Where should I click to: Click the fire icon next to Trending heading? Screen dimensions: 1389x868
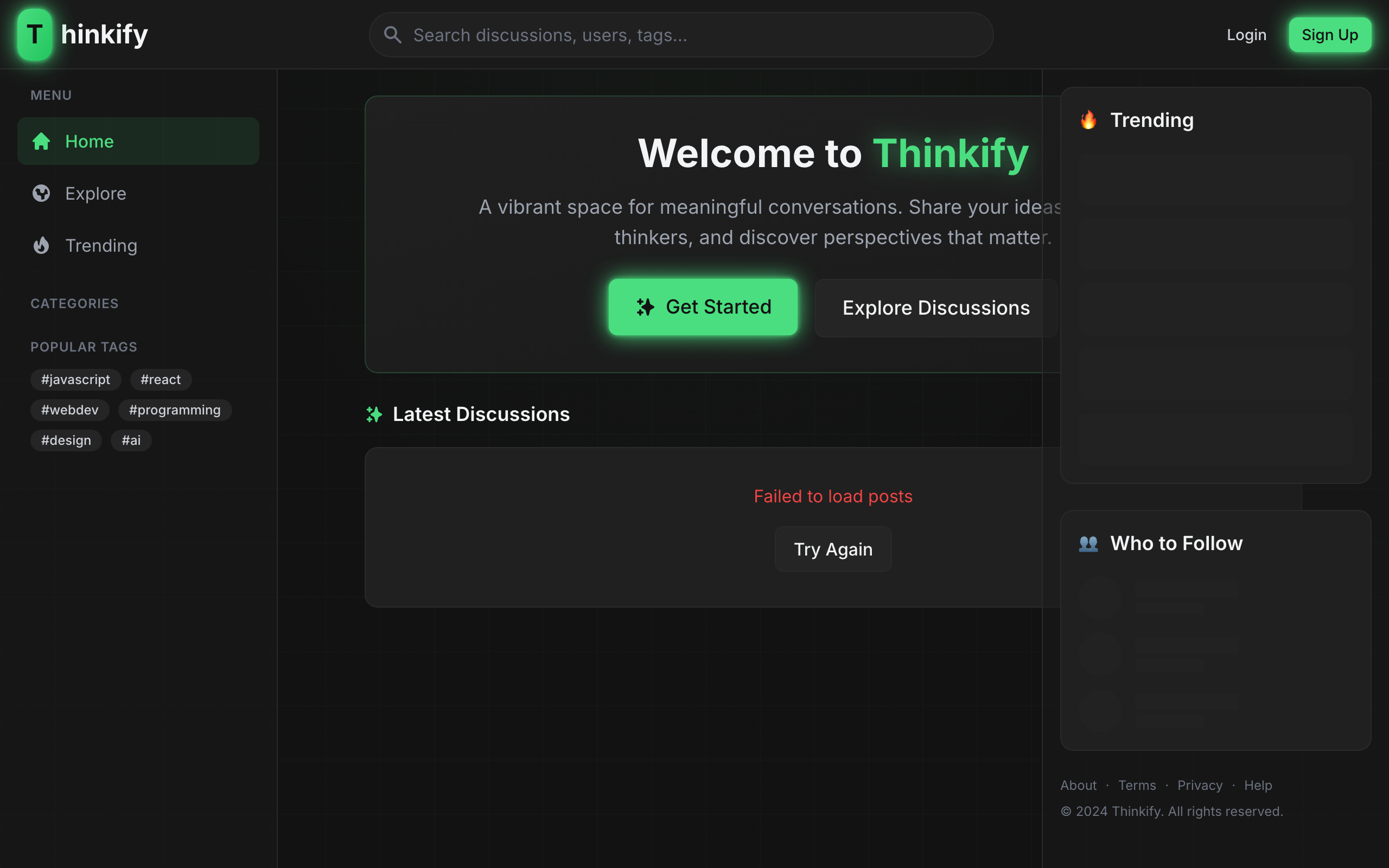point(1088,120)
